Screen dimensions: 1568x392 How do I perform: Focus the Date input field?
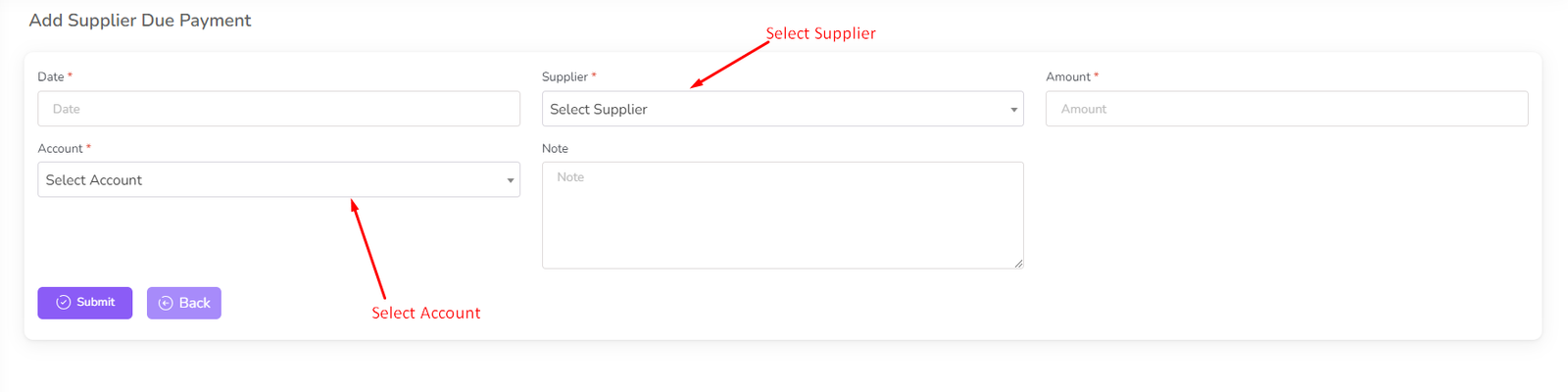[278, 109]
